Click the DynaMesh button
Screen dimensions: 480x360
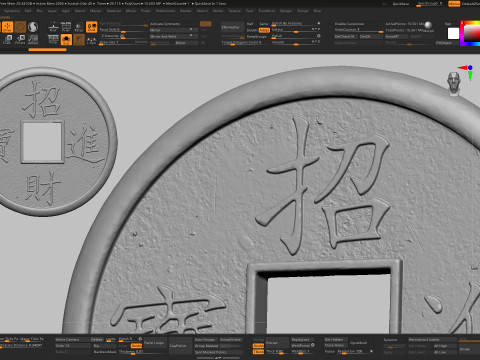[x=361, y=343]
